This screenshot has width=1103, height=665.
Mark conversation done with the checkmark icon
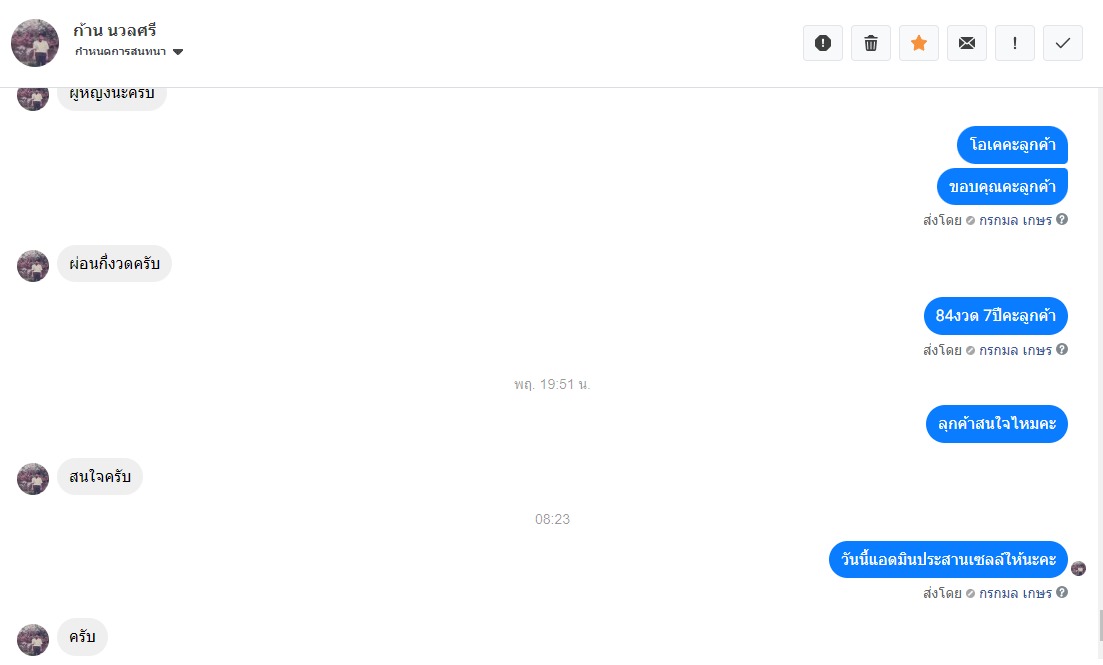(1062, 43)
